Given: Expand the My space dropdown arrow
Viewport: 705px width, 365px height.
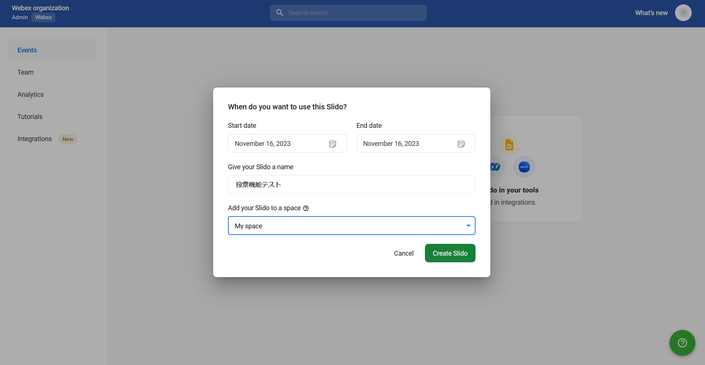Looking at the screenshot, I should click(468, 226).
